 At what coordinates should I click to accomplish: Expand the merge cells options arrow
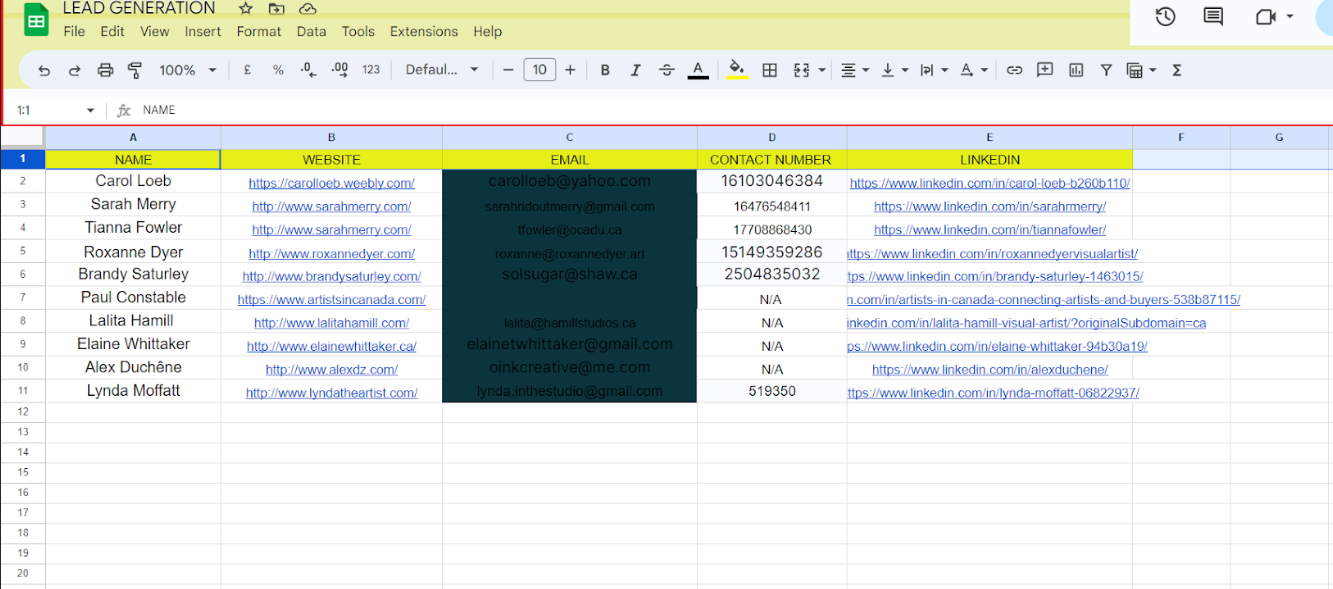[x=822, y=70]
